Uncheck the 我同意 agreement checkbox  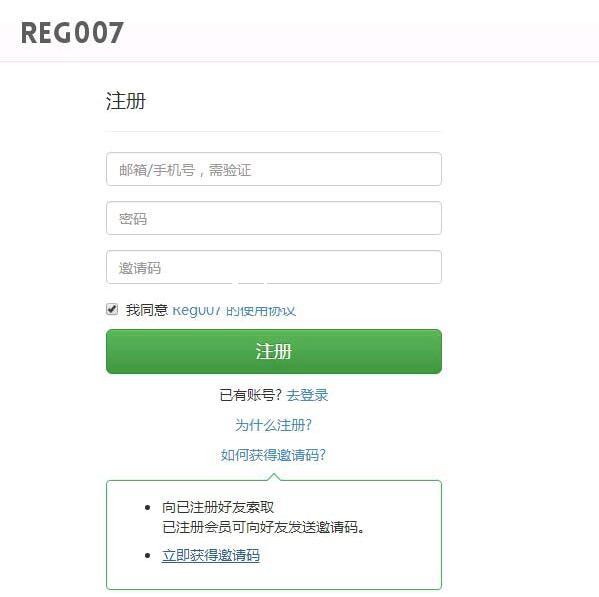[x=112, y=309]
